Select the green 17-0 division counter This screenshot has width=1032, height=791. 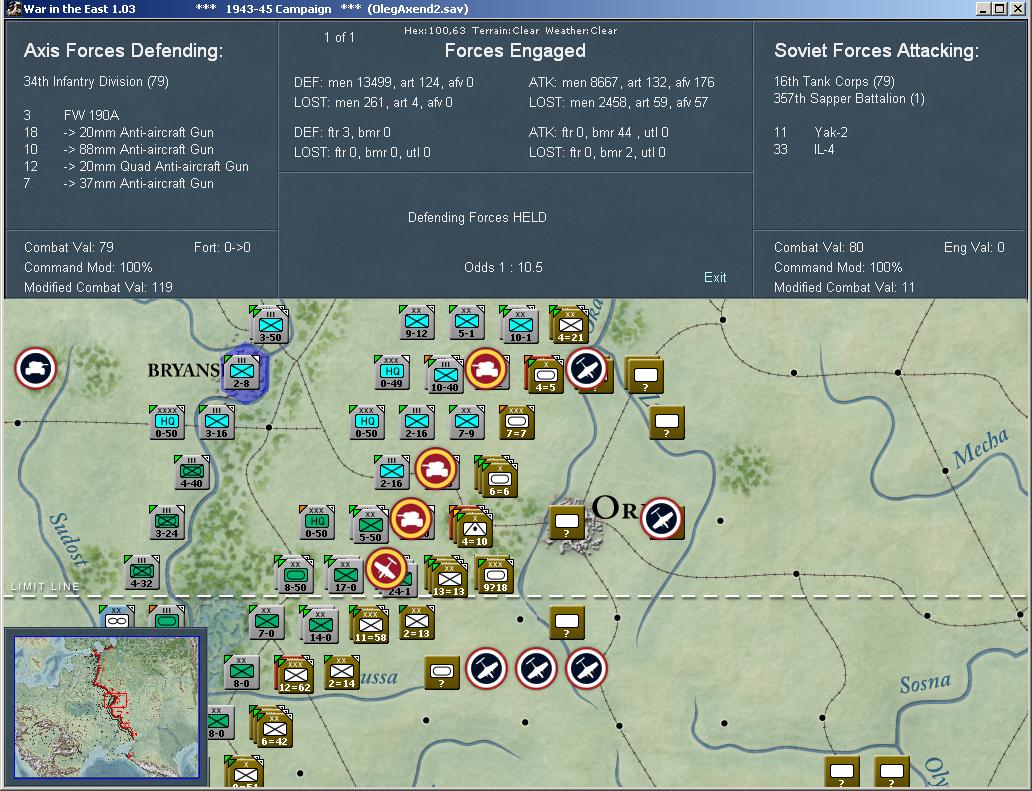(344, 574)
